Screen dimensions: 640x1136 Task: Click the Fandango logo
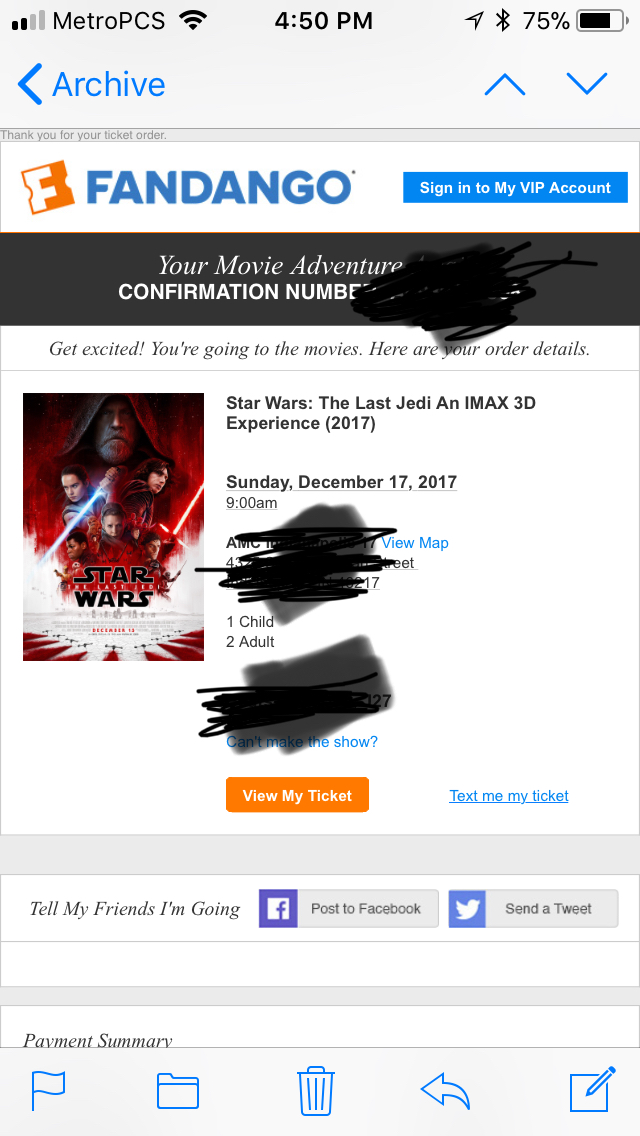coord(187,188)
